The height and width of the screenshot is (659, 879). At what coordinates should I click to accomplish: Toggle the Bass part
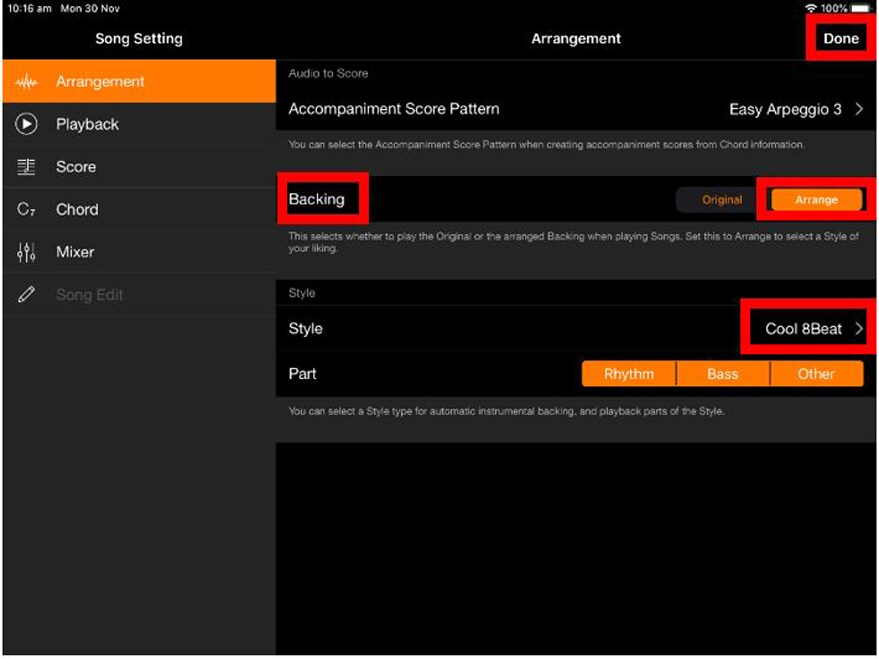[722, 374]
